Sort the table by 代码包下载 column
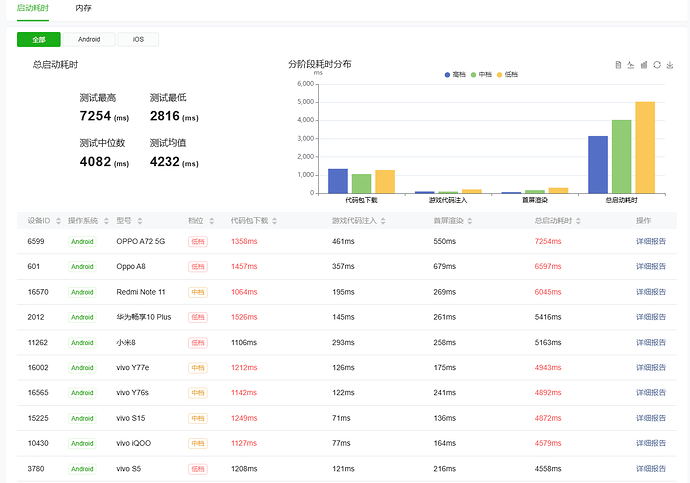This screenshot has width=690, height=483. (x=275, y=221)
